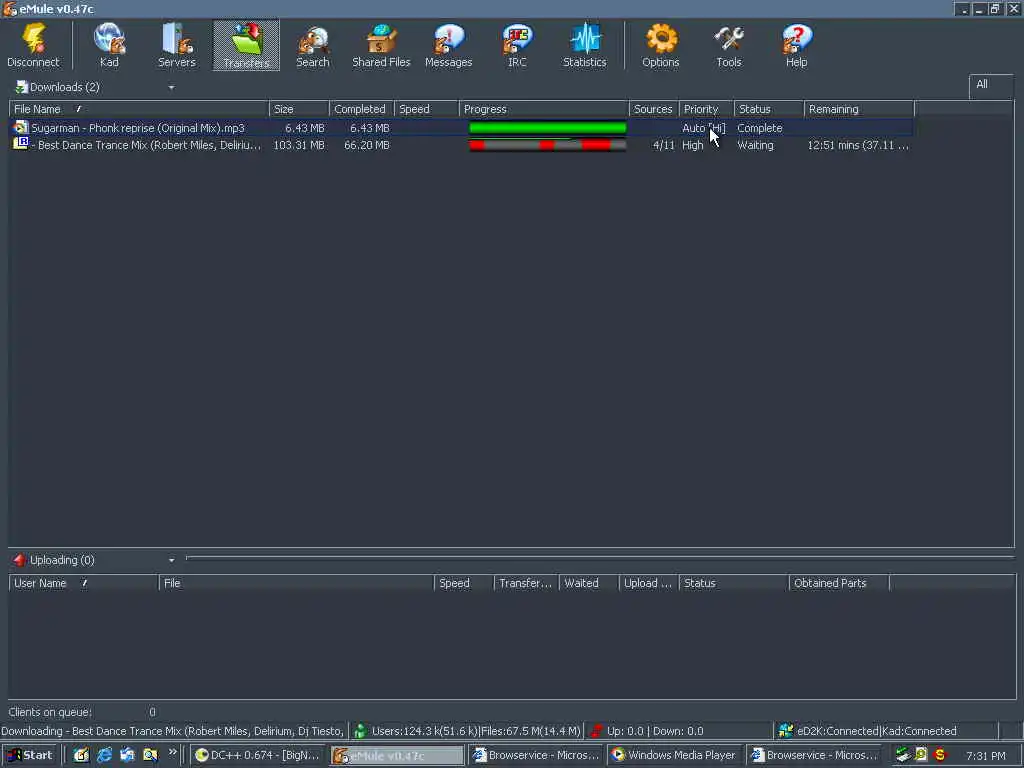Sort downloads by Remaining column
The image size is (1024, 768).
click(859, 109)
